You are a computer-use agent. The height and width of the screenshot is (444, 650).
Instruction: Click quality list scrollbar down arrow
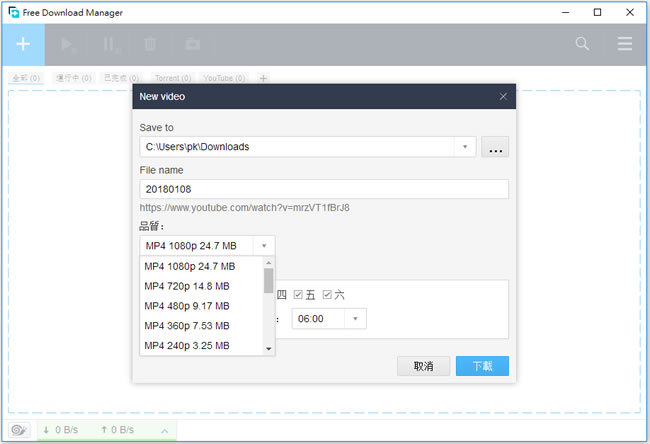pyautogui.click(x=268, y=349)
